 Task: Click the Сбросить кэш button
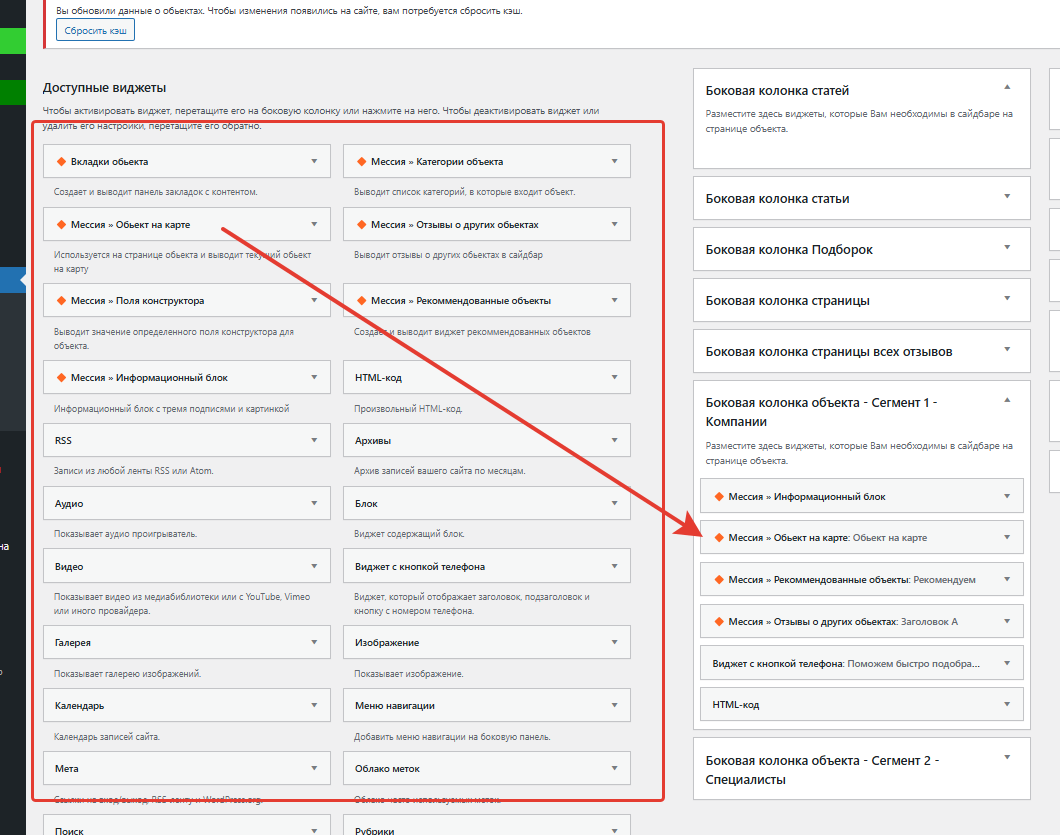click(95, 31)
